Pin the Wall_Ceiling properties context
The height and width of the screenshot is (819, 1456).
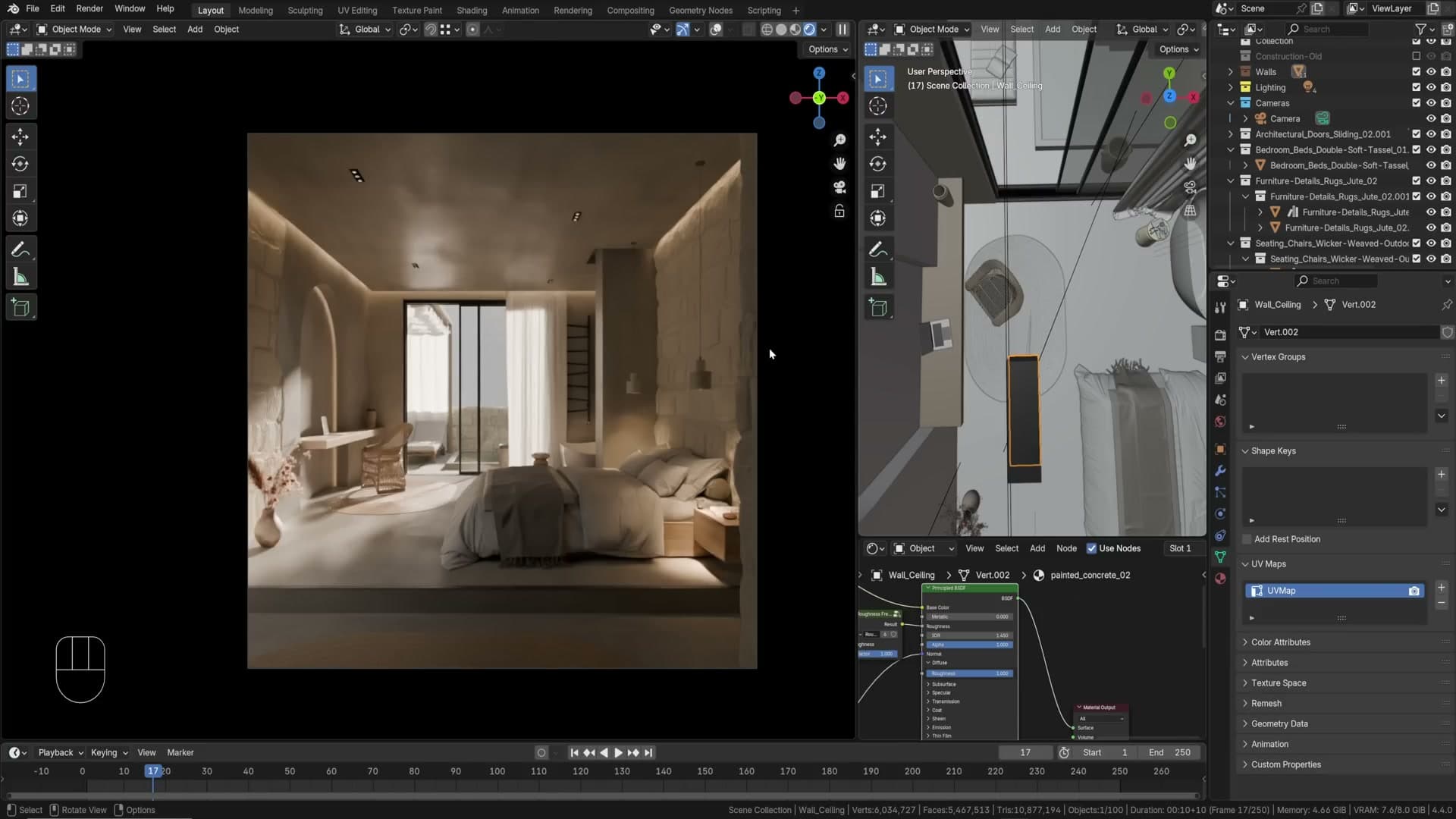tap(1446, 305)
